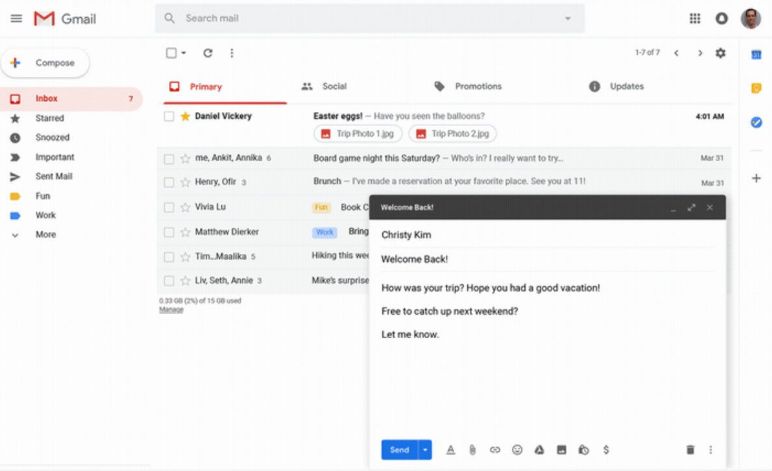This screenshot has height=471, width=772.
Task: Refresh the inbox message list
Action: (x=208, y=53)
